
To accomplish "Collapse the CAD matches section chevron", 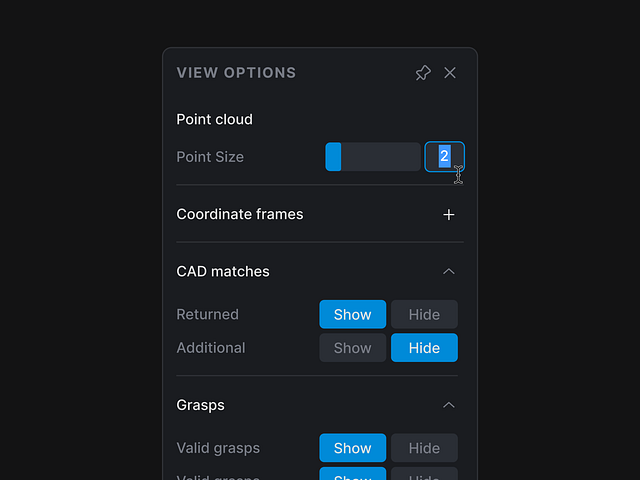I will [x=449, y=271].
